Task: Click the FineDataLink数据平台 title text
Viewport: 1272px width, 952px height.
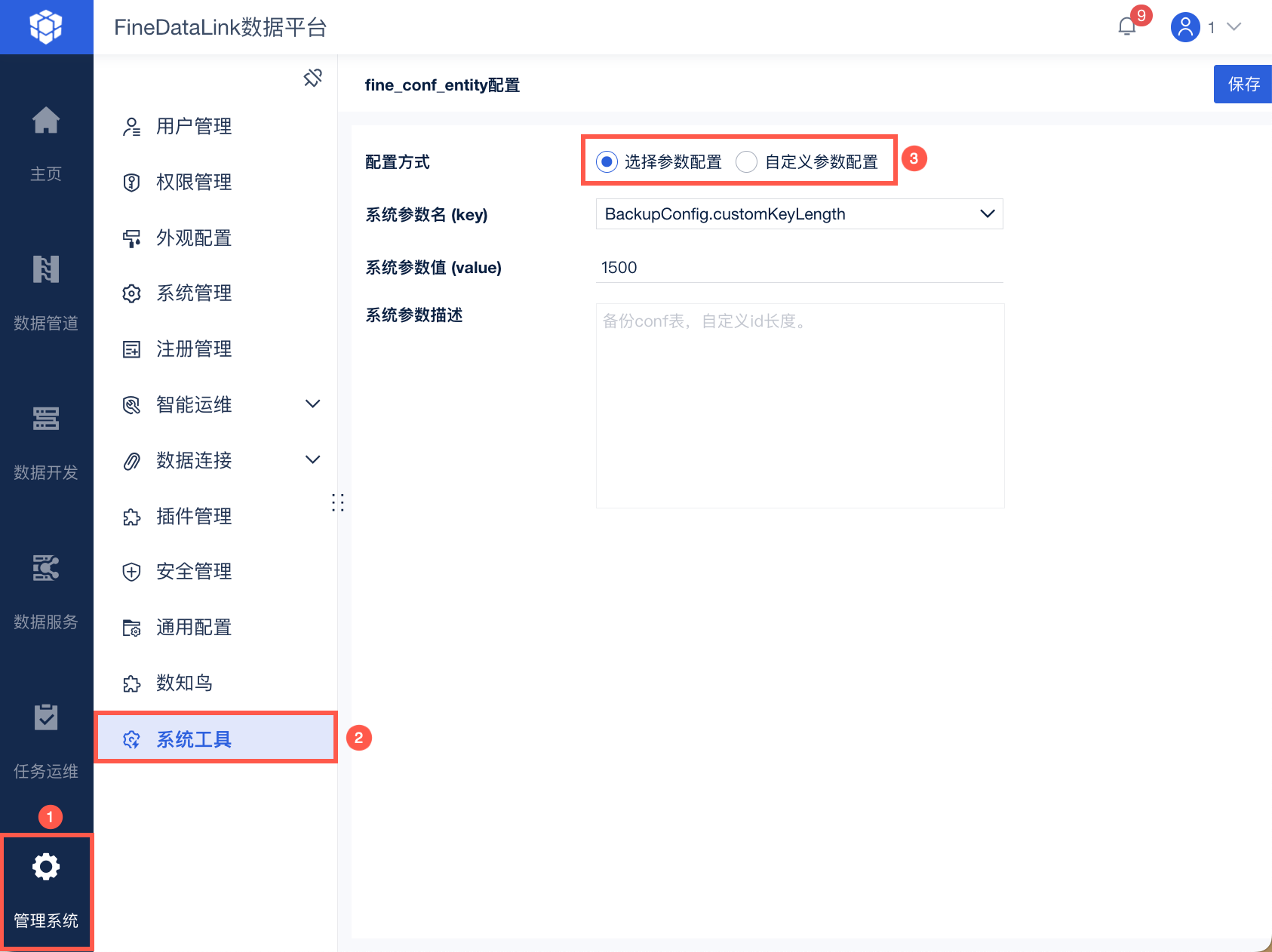Action: pos(220,27)
